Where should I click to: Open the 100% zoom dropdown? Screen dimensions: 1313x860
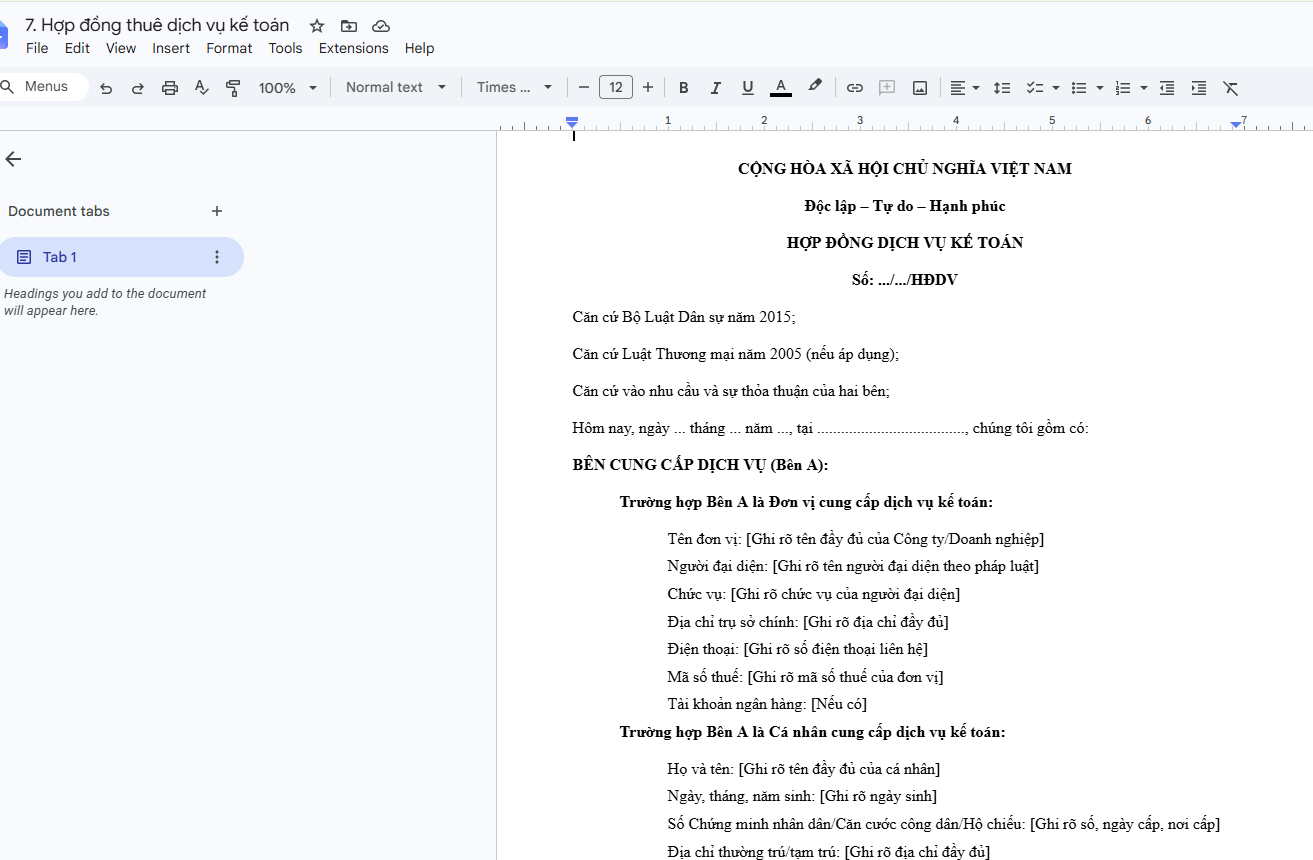click(288, 88)
